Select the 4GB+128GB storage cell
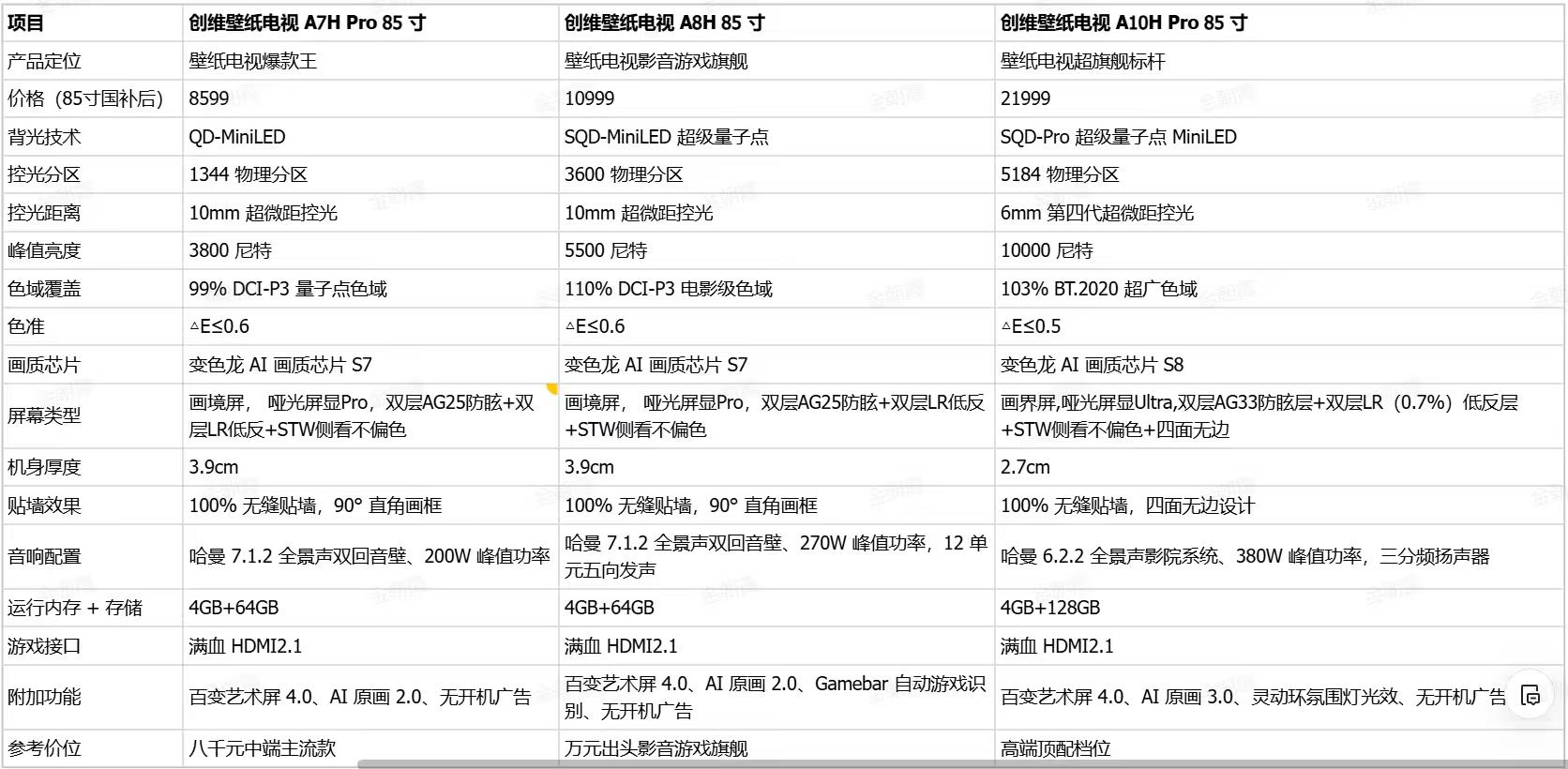Viewport: 1568px width, 769px height. point(1279,608)
